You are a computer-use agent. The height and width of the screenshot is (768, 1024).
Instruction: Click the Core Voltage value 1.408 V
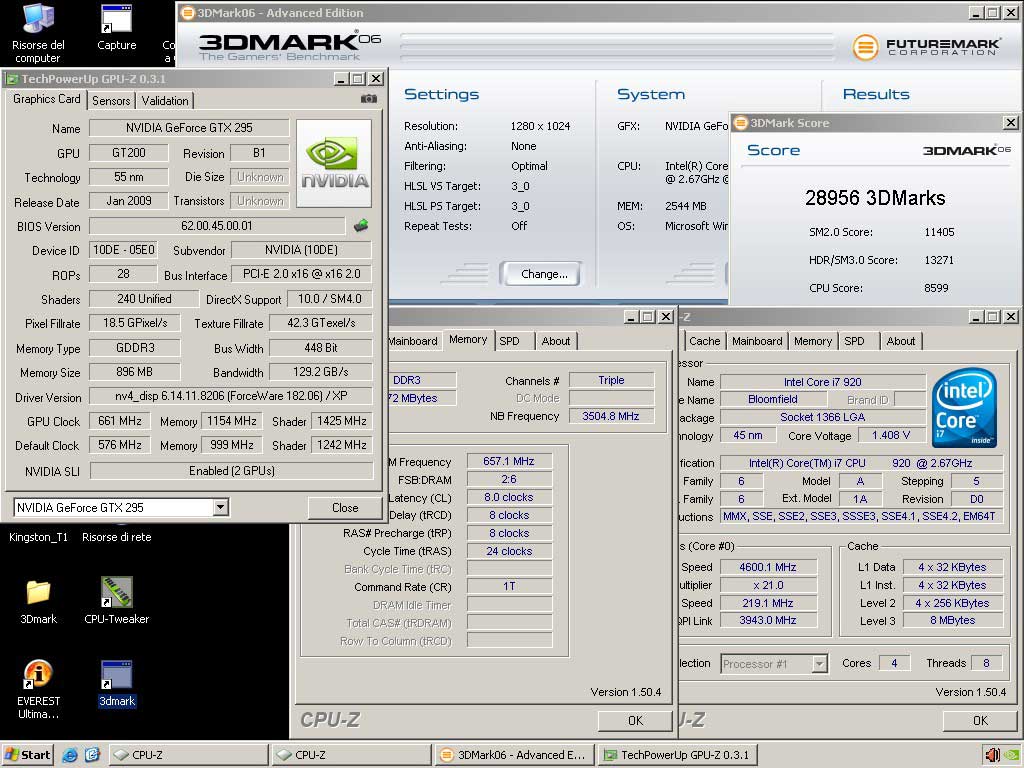pyautogui.click(x=891, y=435)
